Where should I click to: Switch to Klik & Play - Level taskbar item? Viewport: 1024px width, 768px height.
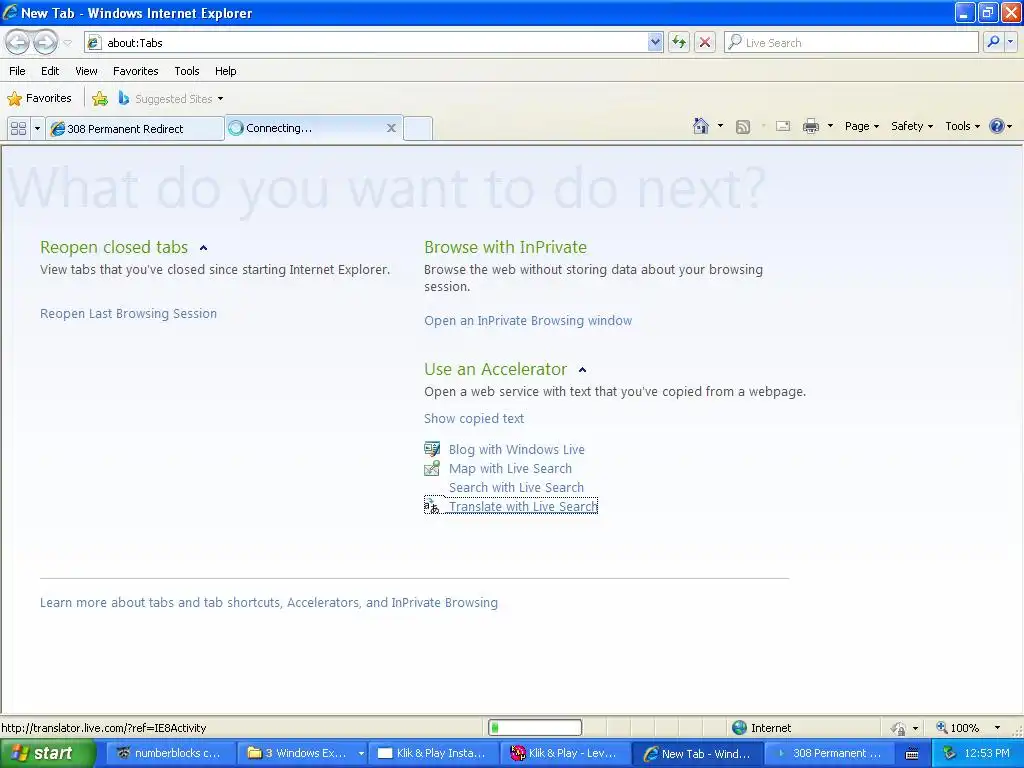(x=566, y=753)
